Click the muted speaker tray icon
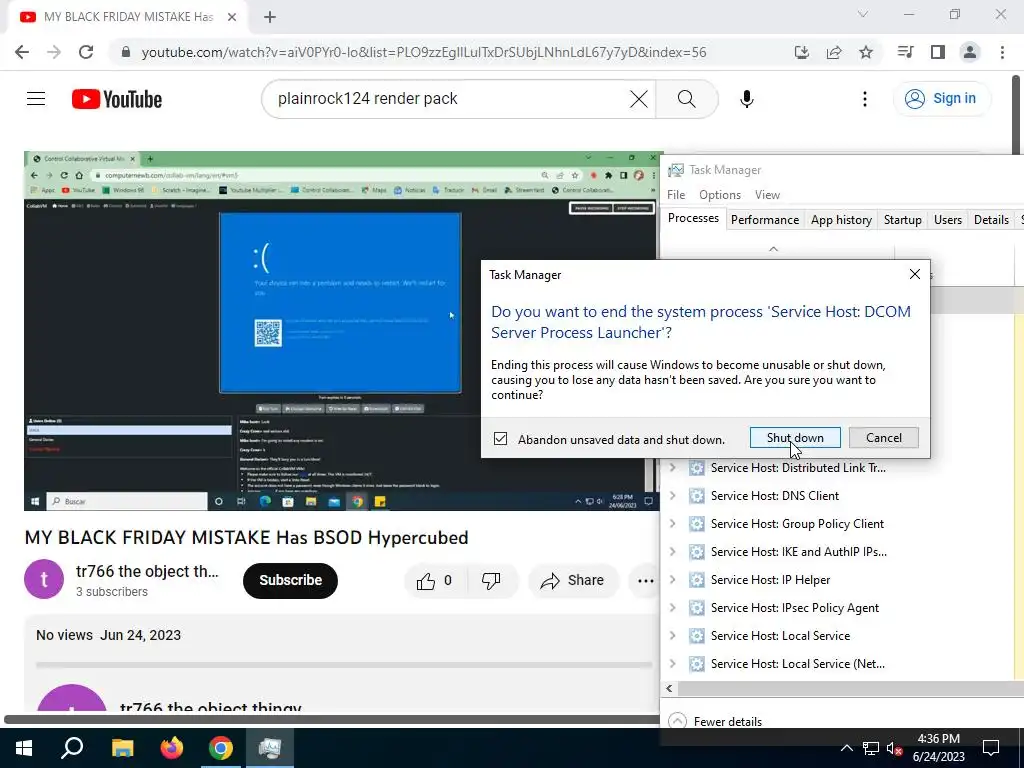 [x=895, y=748]
